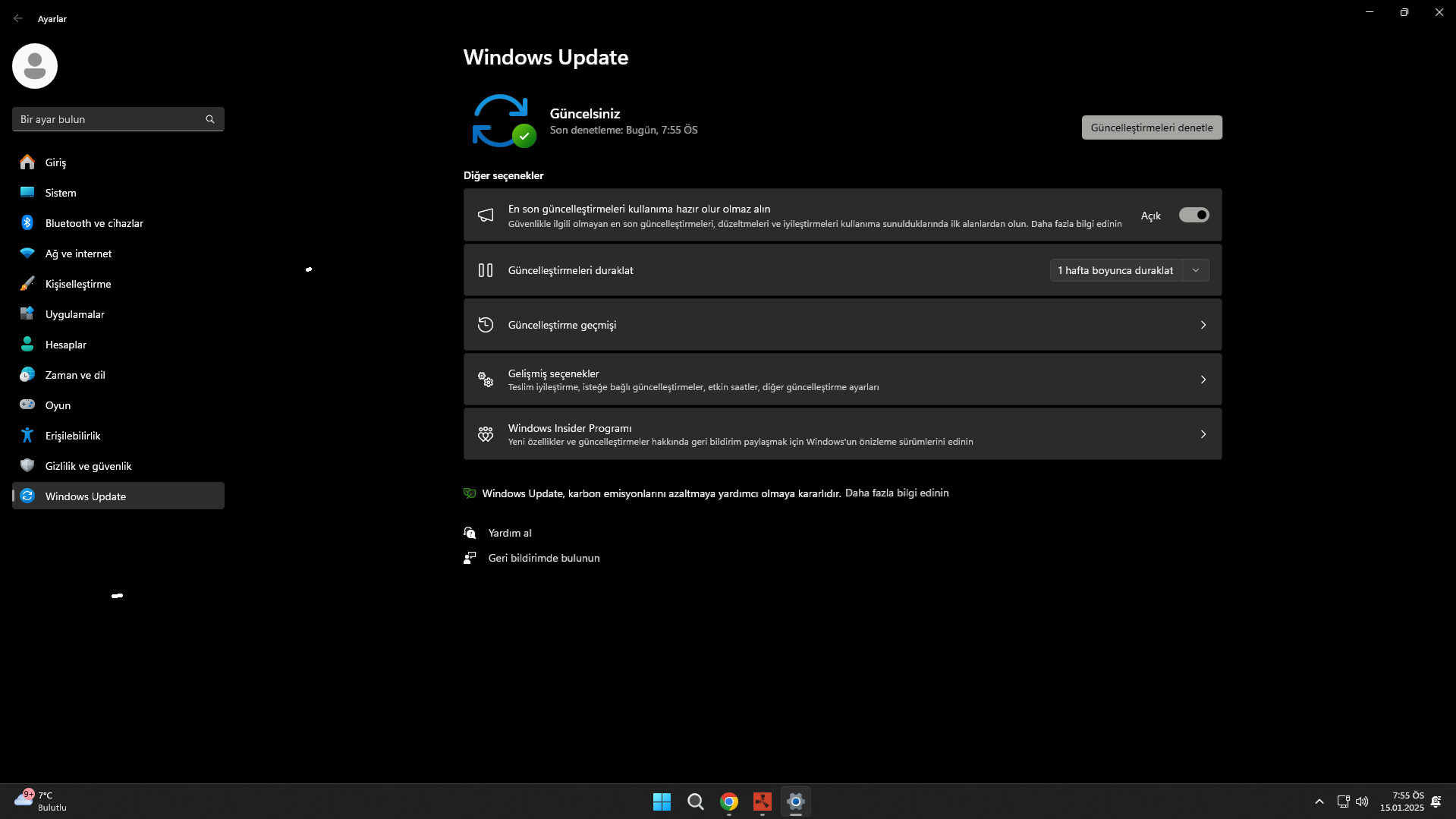Click the pause icon beside Güncelleştirmeleri duraklat
This screenshot has height=819, width=1456.
pos(486,270)
